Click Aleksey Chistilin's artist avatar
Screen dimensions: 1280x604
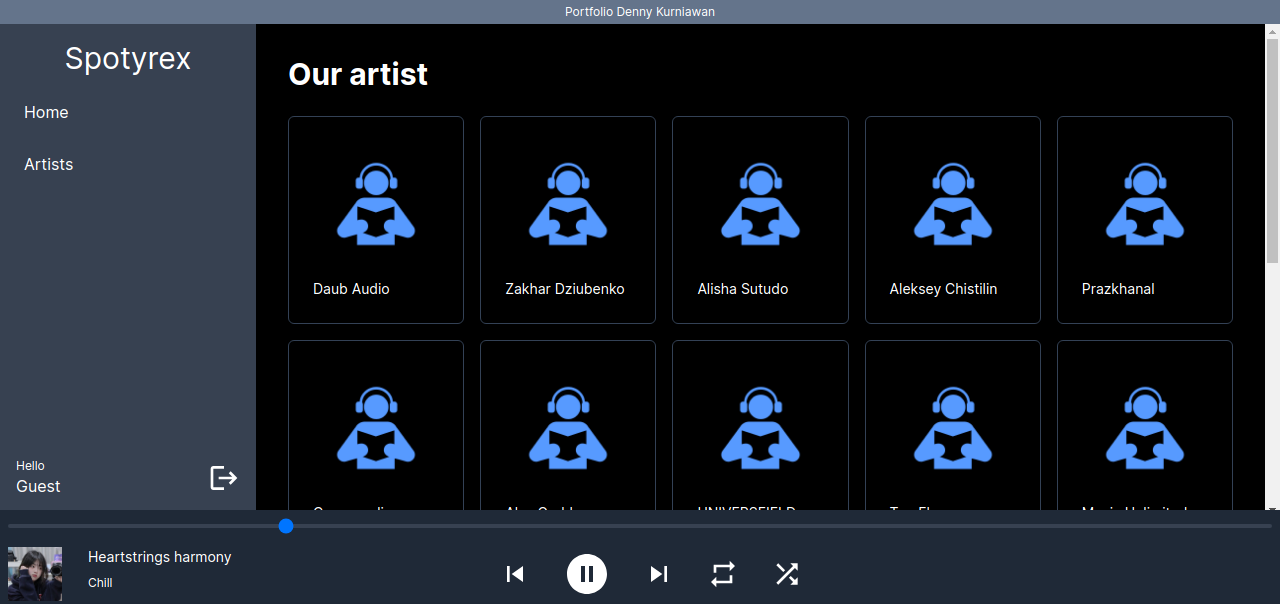[952, 204]
